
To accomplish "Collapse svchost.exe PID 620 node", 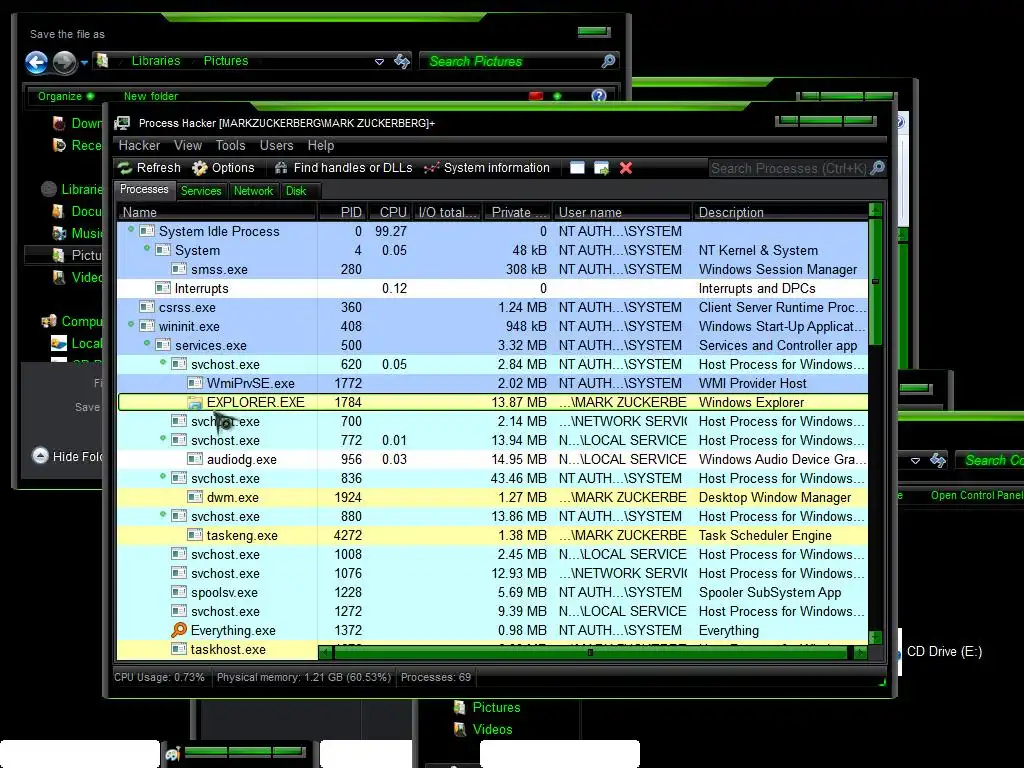I will tap(163, 362).
